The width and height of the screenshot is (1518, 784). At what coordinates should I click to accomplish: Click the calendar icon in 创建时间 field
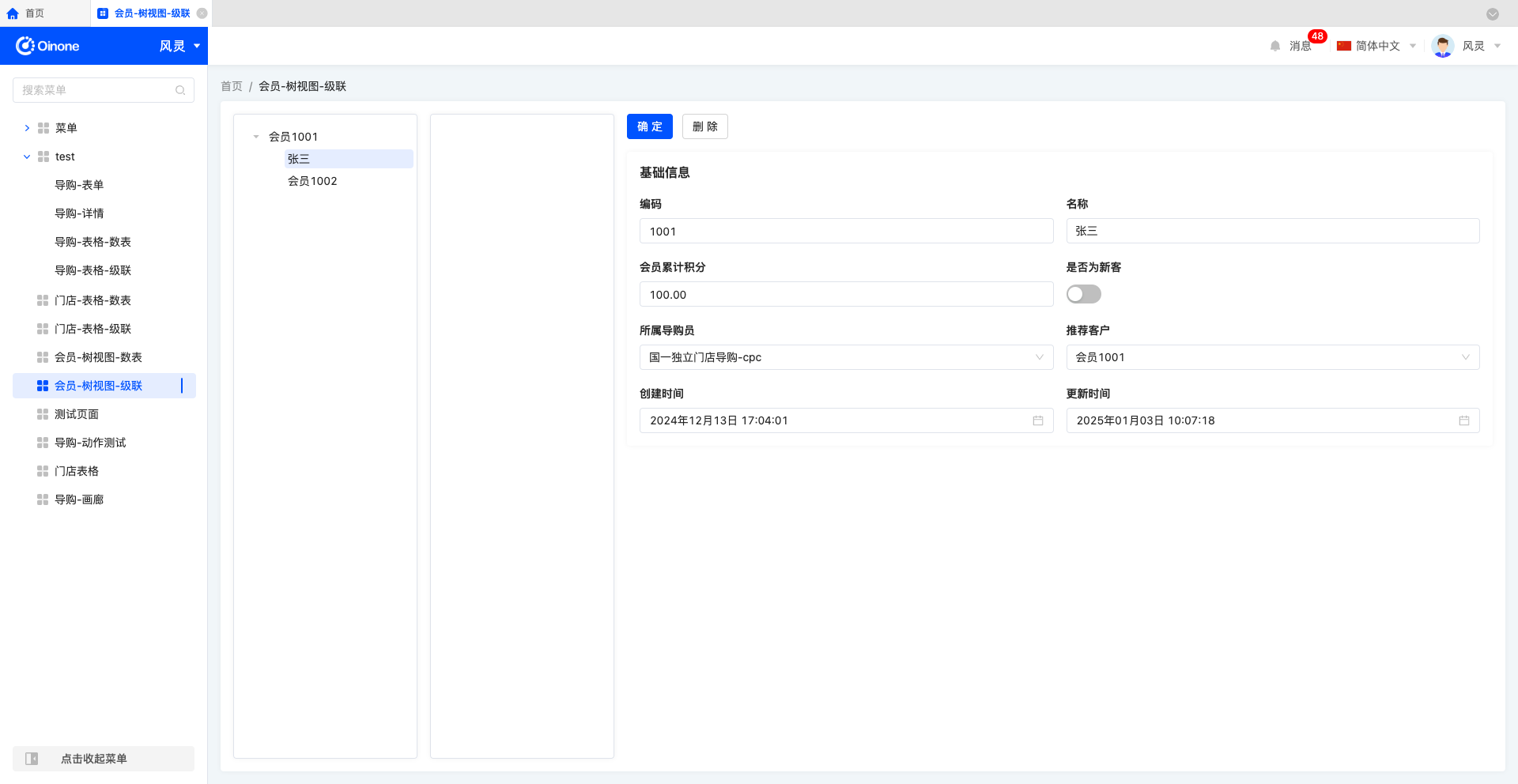(x=1037, y=420)
